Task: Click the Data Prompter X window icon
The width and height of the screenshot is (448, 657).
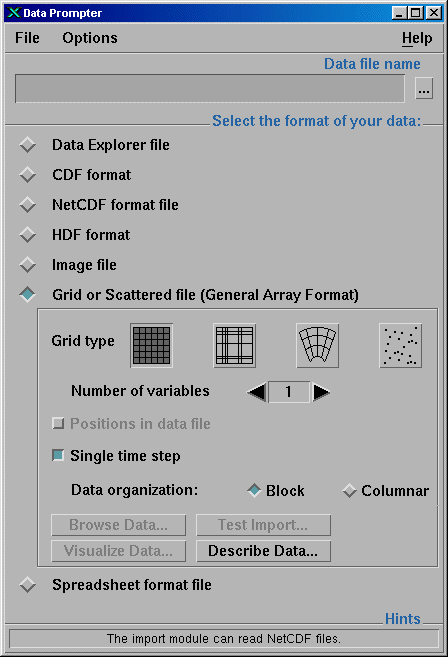Action: pyautogui.click(x=13, y=13)
